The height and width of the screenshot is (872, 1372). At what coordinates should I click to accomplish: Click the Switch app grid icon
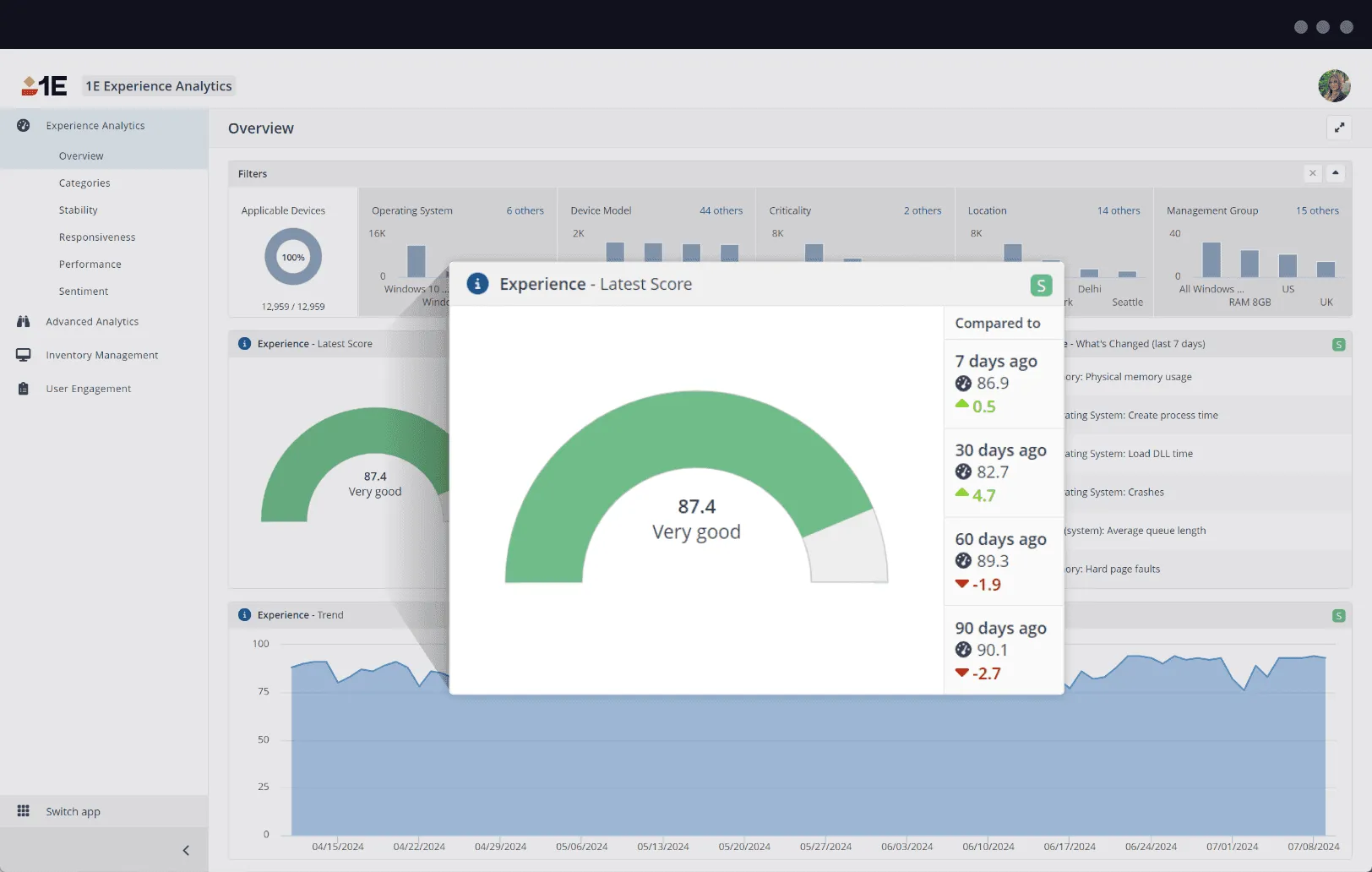[x=25, y=810]
